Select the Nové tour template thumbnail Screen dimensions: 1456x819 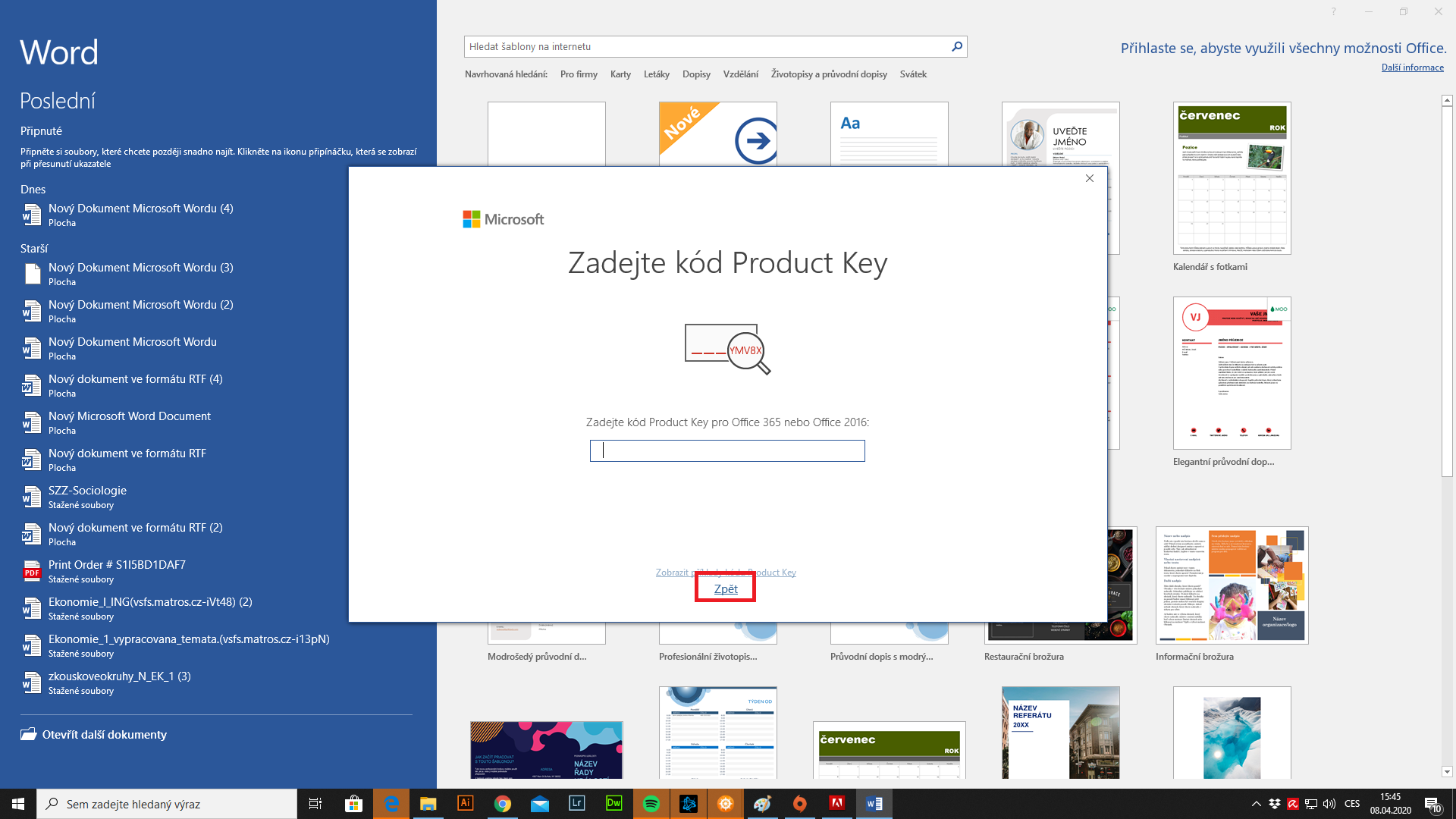point(717,133)
